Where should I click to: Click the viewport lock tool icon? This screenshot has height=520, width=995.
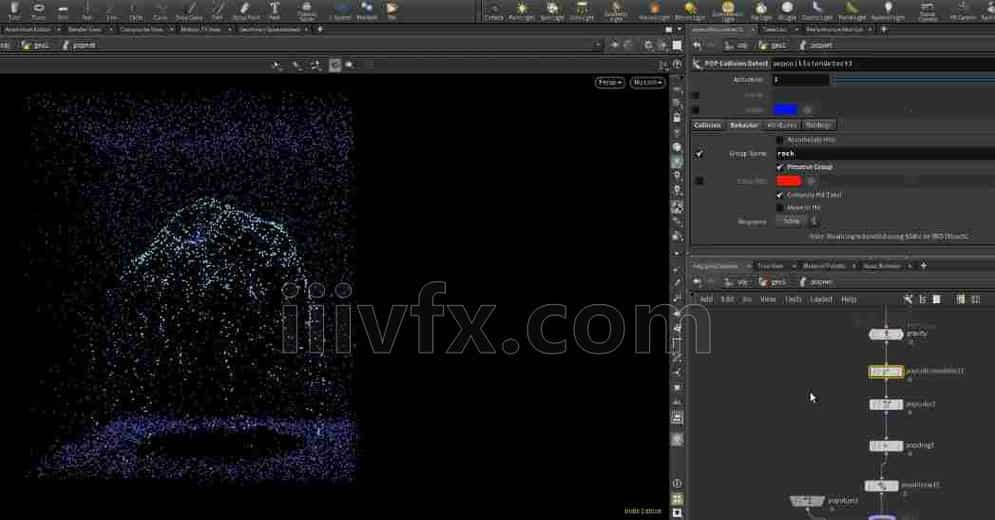[677, 118]
